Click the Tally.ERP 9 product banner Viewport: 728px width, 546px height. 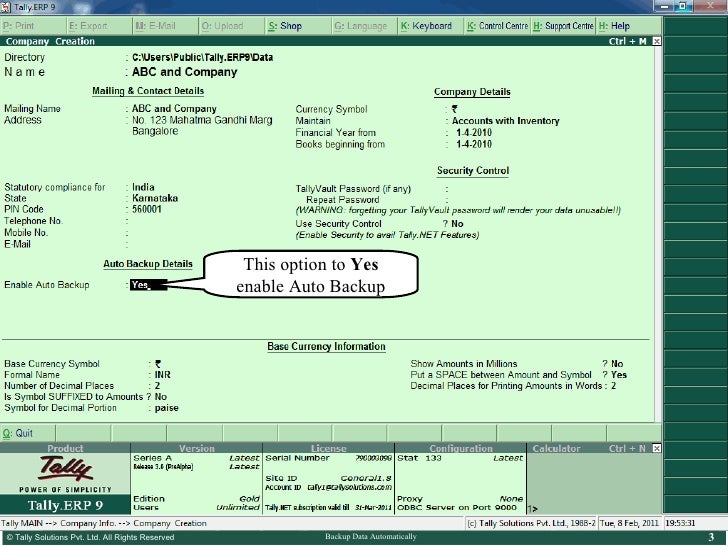tap(65, 505)
